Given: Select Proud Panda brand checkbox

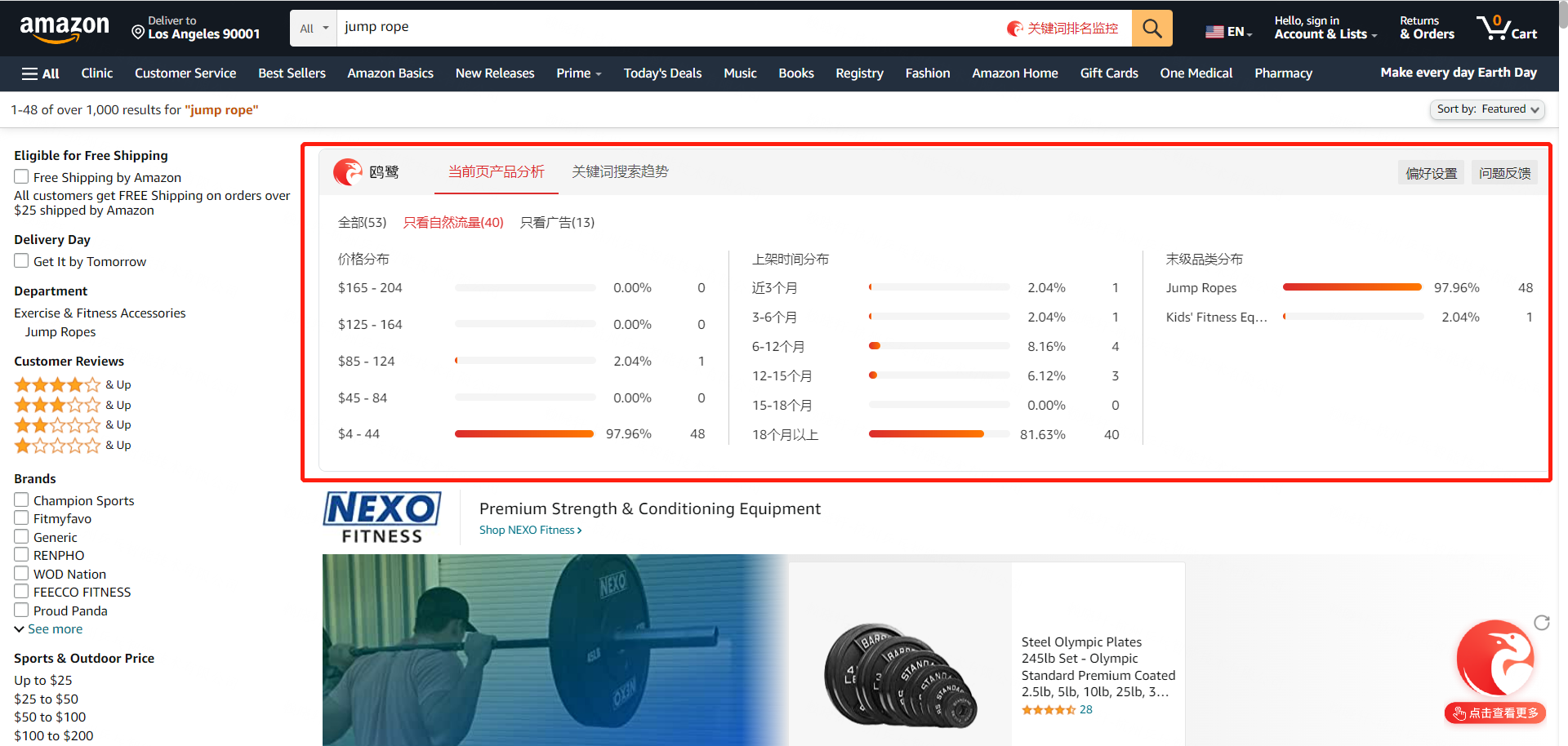Looking at the screenshot, I should click(x=21, y=610).
